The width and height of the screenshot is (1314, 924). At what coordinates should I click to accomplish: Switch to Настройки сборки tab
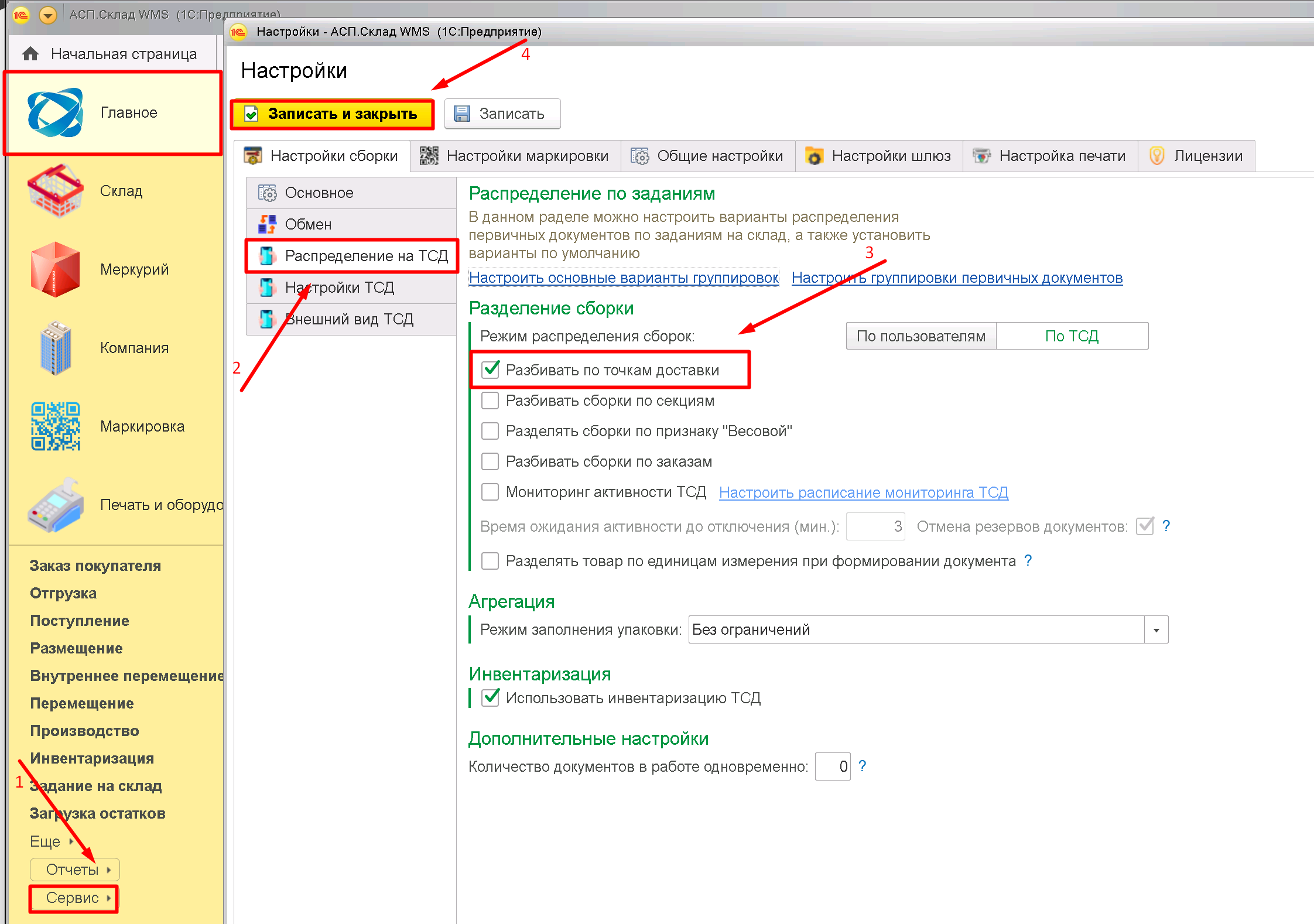tap(322, 156)
